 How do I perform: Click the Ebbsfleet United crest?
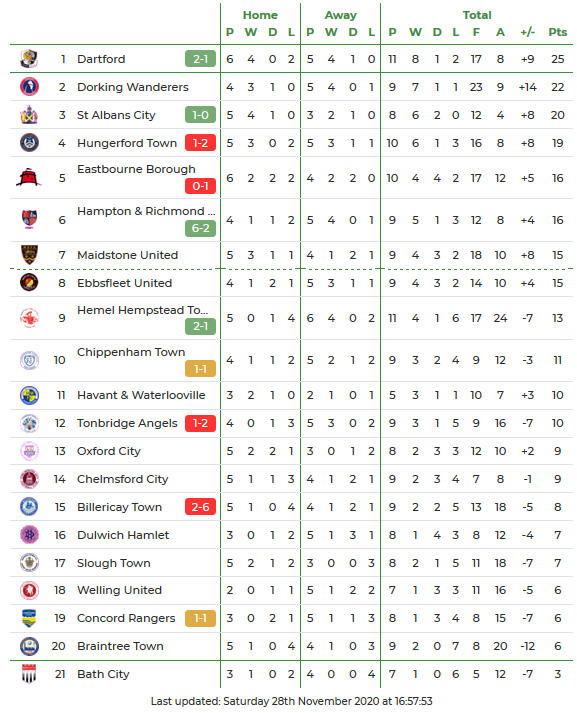[29, 283]
